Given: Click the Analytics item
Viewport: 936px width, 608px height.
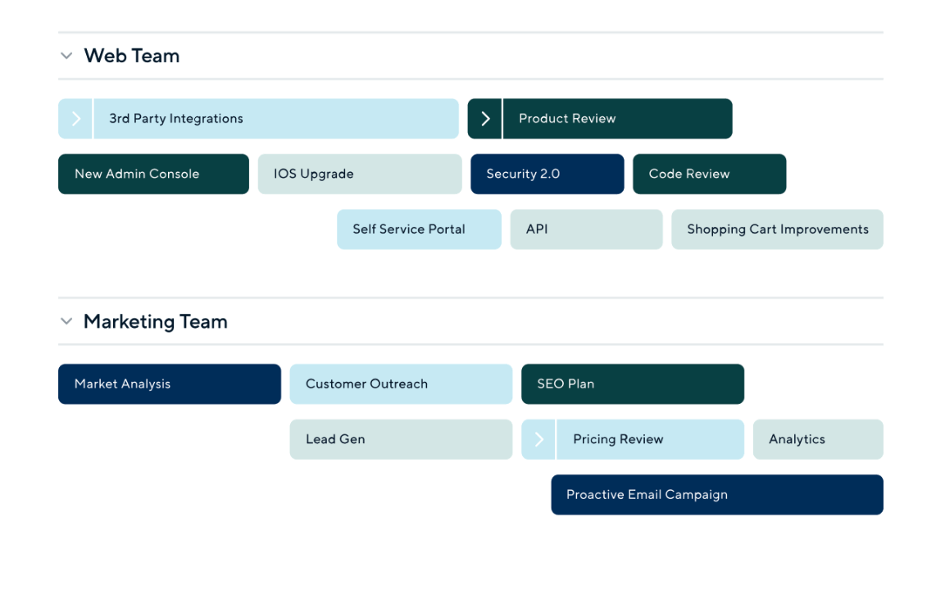Looking at the screenshot, I should pyautogui.click(x=818, y=440).
